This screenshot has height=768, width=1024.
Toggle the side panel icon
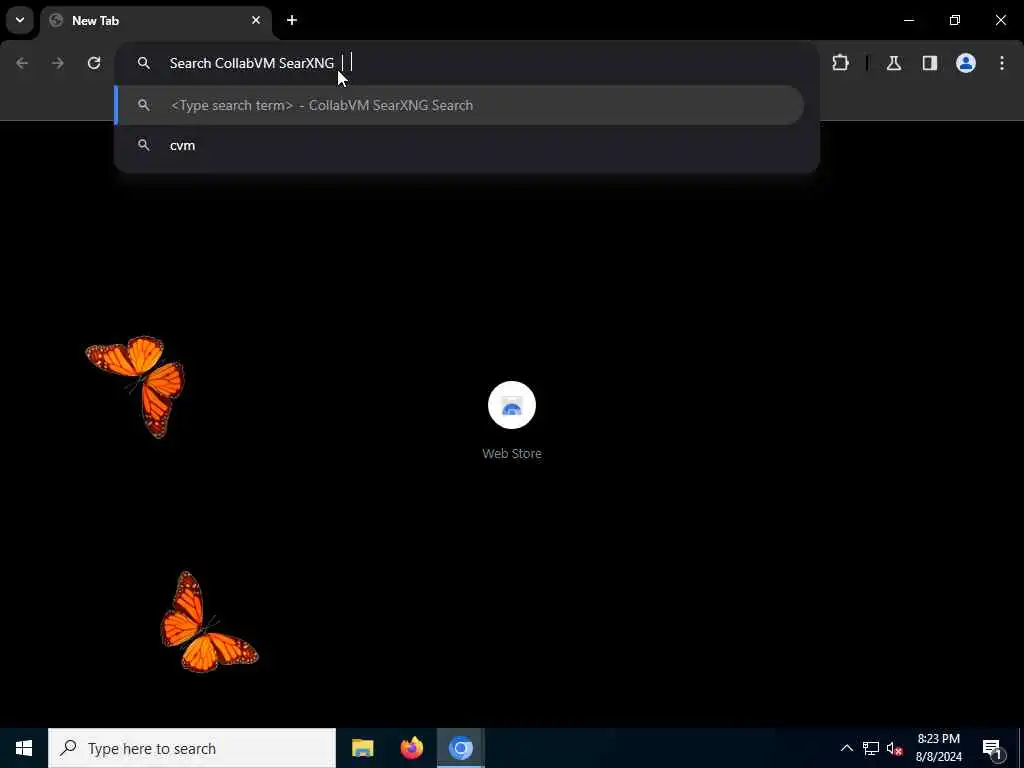[x=930, y=63]
